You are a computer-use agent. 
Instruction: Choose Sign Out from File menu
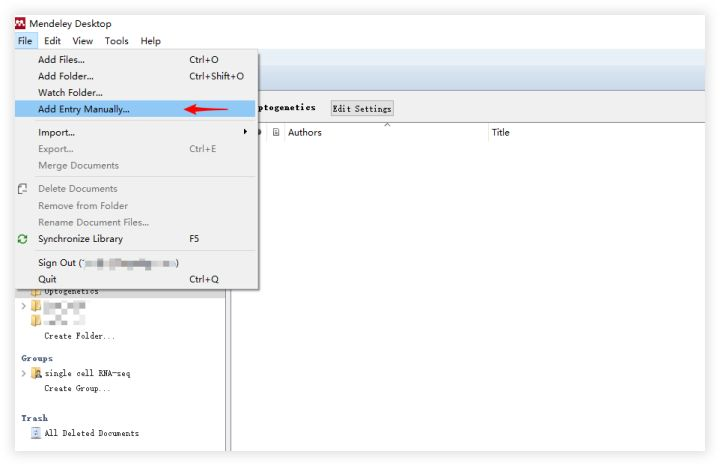coord(135,263)
